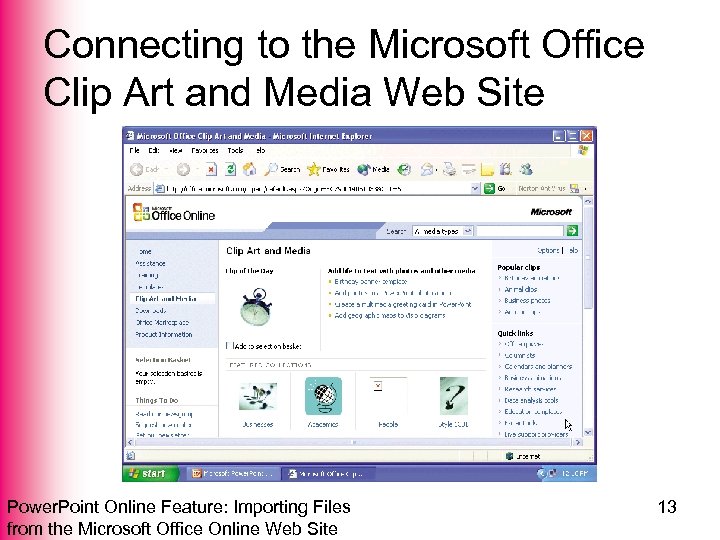Click the Assistance sidebar link
Image resolution: width=720 pixels, height=540 pixels.
click(150, 263)
